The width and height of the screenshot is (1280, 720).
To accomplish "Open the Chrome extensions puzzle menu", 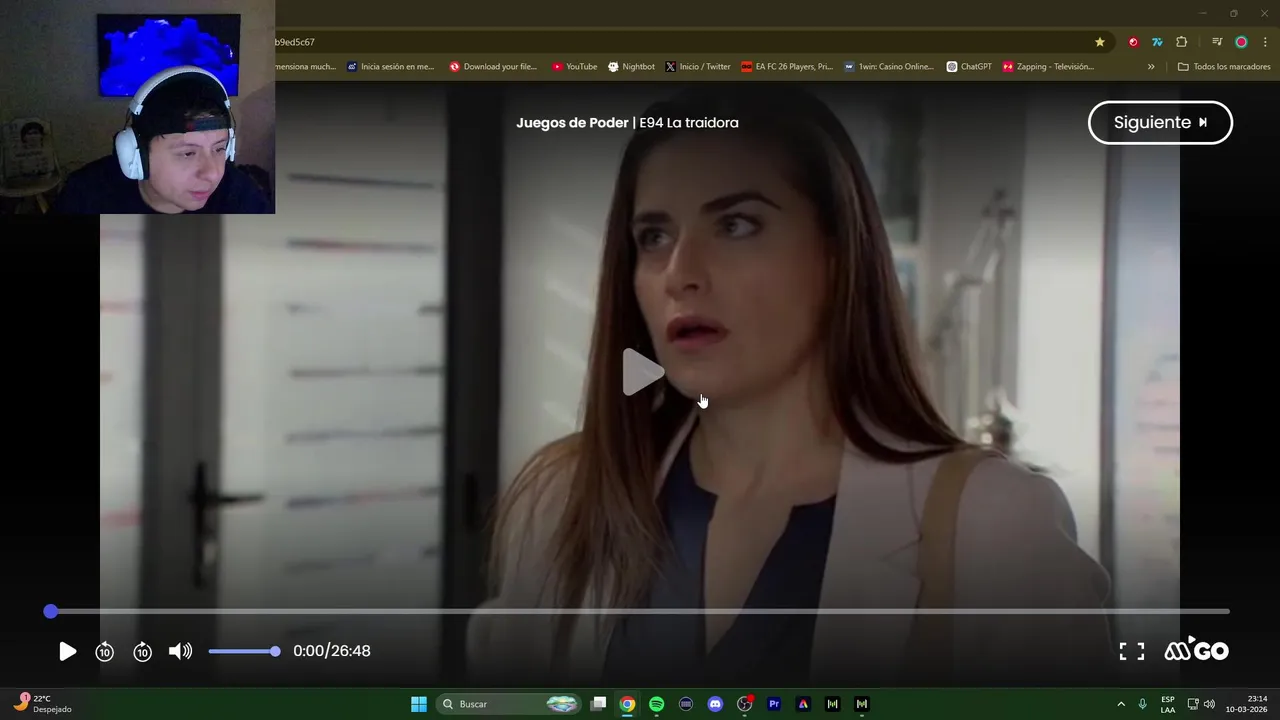I will click(x=1181, y=42).
